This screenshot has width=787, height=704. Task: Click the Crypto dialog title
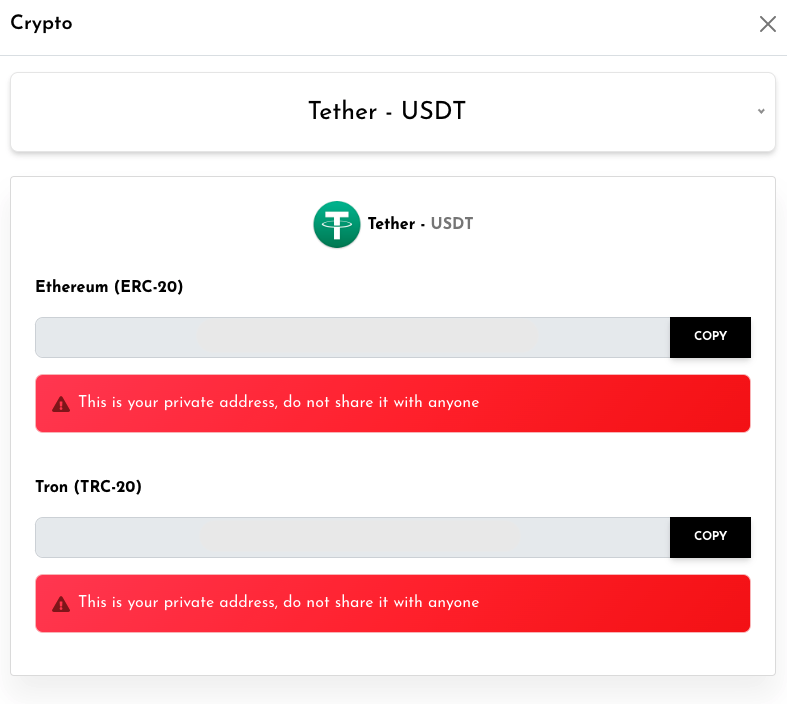point(41,24)
